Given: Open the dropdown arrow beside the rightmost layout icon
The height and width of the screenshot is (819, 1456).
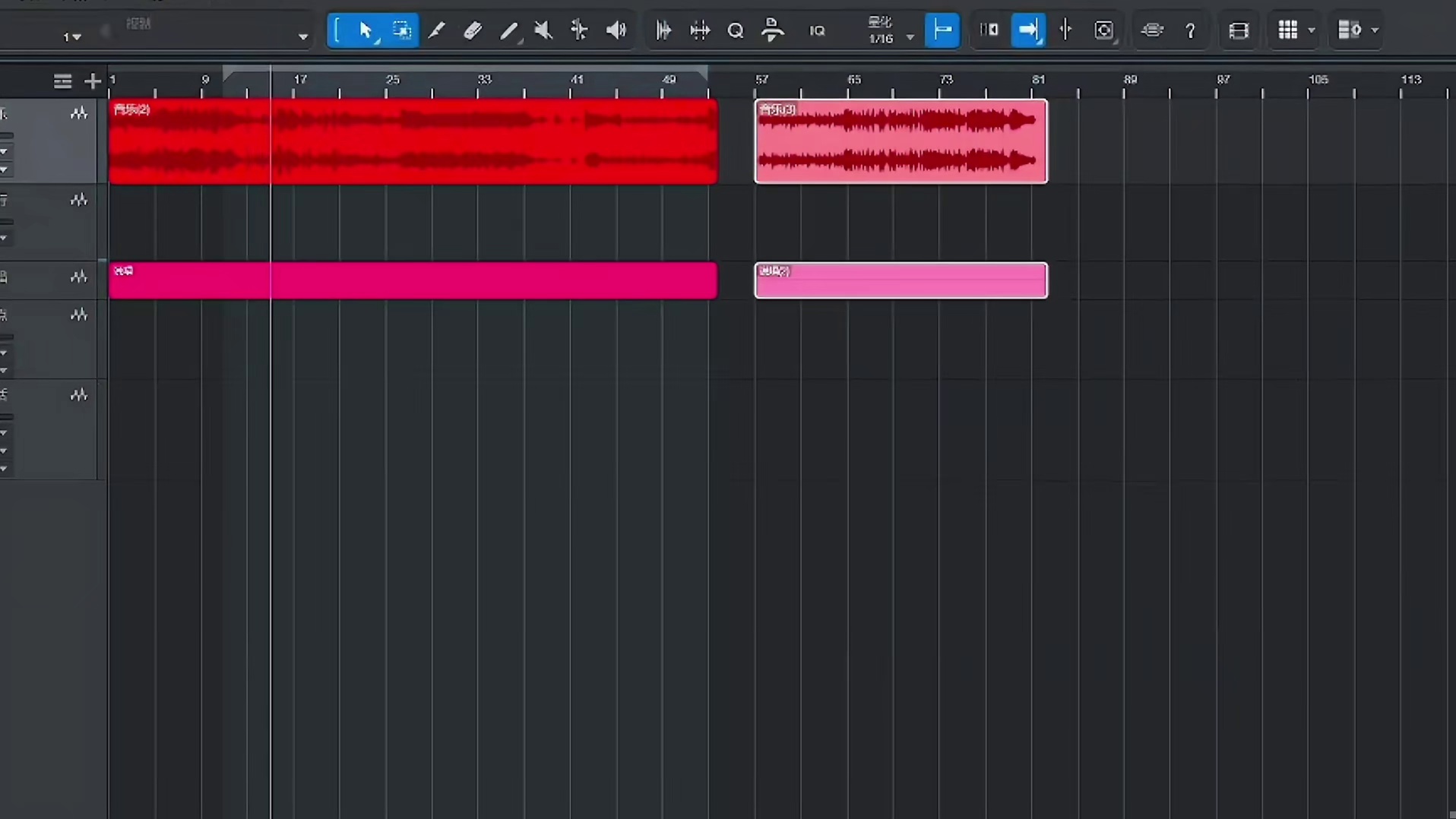Looking at the screenshot, I should (1374, 30).
